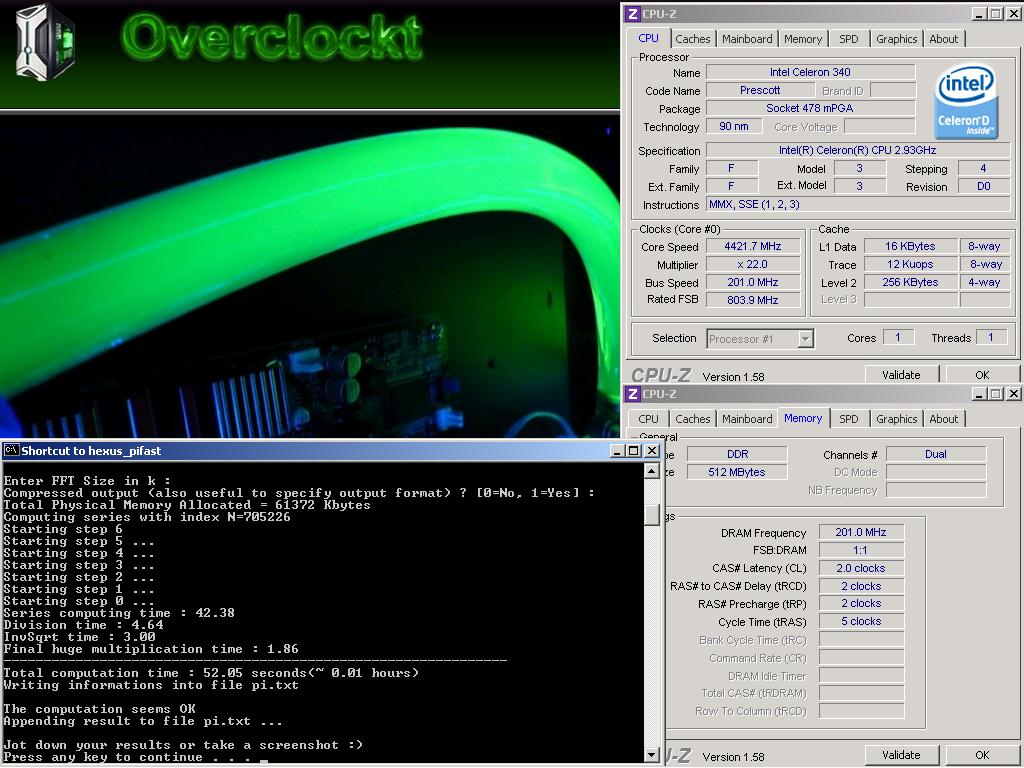The image size is (1024, 768).
Task: Click the Prescott code name value
Action: 760,90
